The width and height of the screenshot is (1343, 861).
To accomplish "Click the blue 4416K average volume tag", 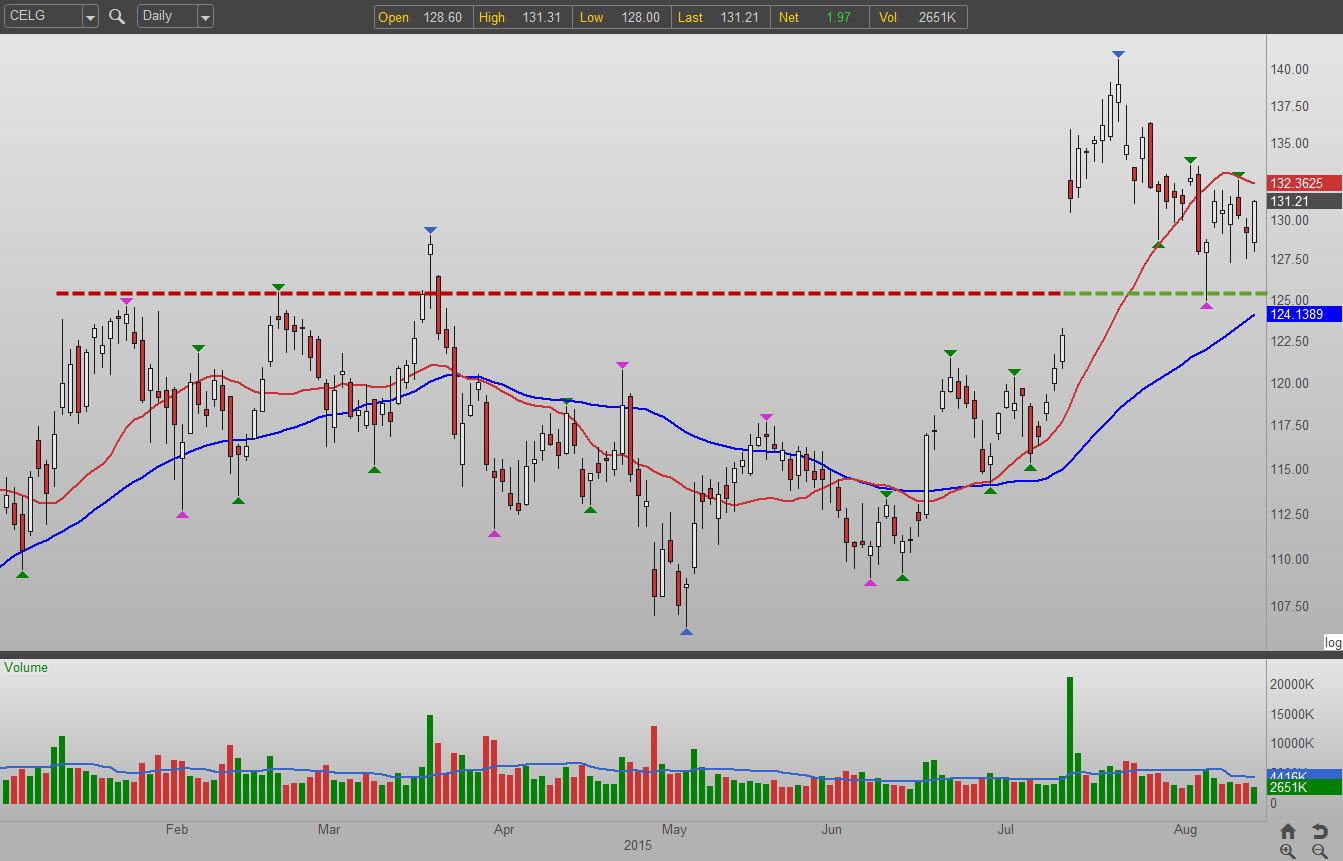I will tap(1304, 775).
